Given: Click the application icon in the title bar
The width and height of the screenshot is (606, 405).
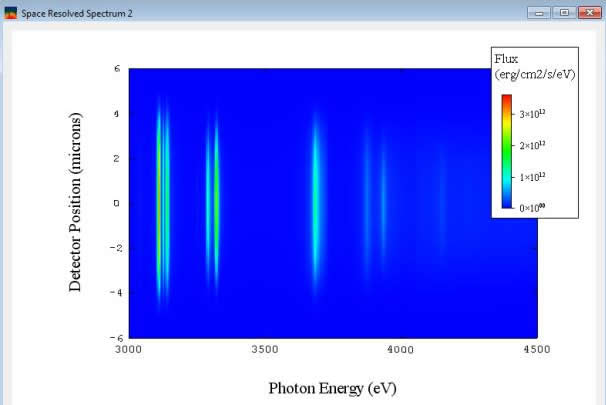Looking at the screenshot, I should point(11,13).
